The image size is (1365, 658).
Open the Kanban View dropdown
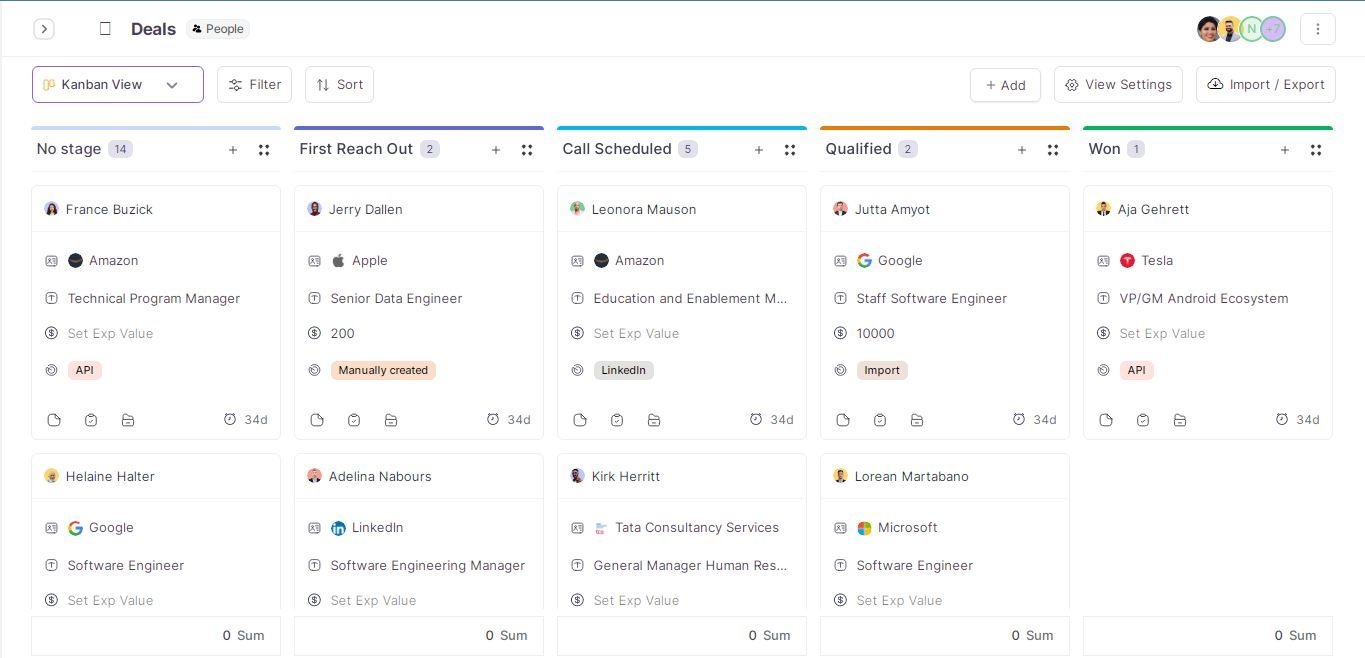point(117,84)
